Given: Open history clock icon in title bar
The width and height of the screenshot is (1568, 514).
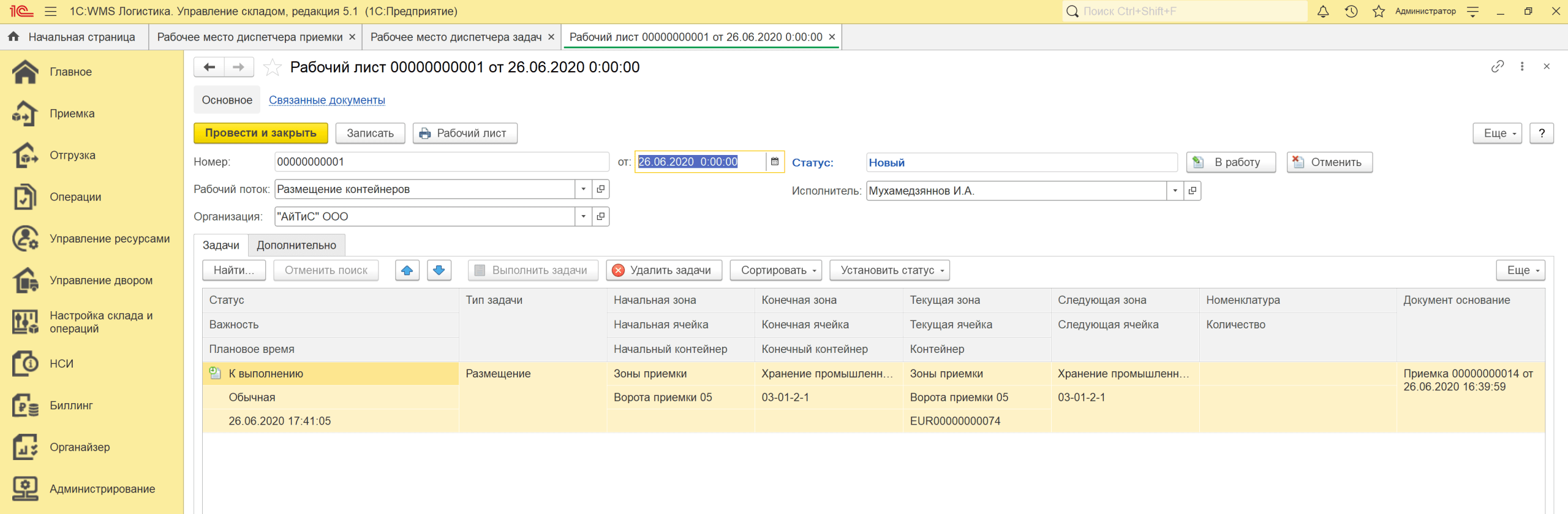Looking at the screenshot, I should click(x=1351, y=11).
